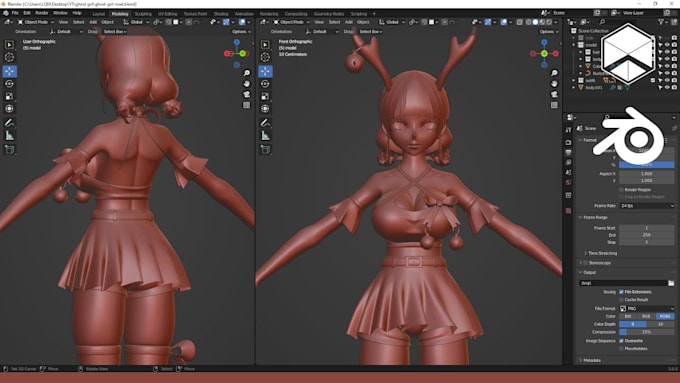This screenshot has width=680, height=383.
Task: Pick the Cursor tool in left viewport
Action: point(10,57)
